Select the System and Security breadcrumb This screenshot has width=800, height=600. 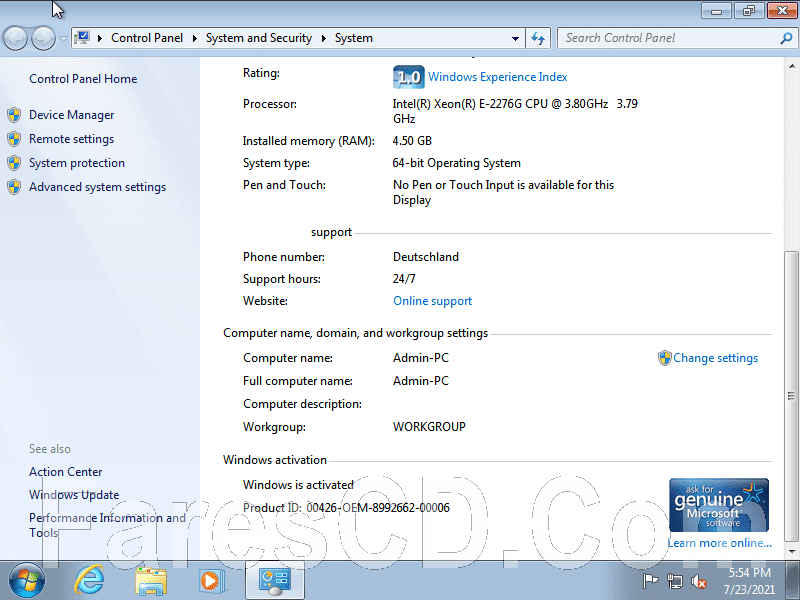259,38
